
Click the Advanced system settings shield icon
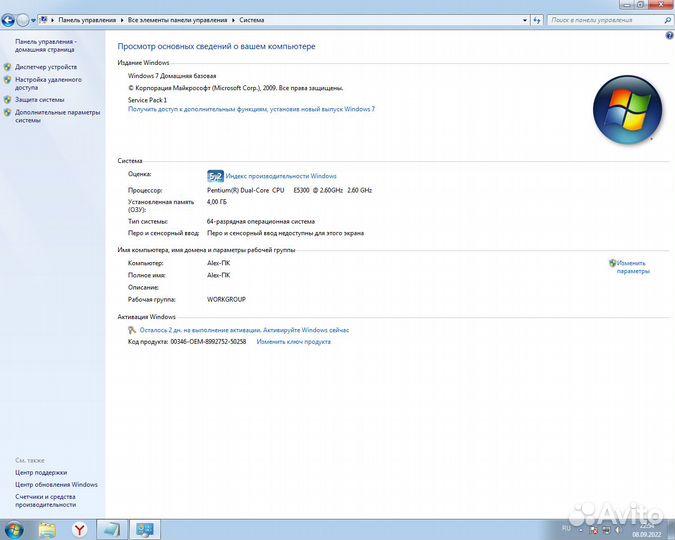click(x=8, y=113)
